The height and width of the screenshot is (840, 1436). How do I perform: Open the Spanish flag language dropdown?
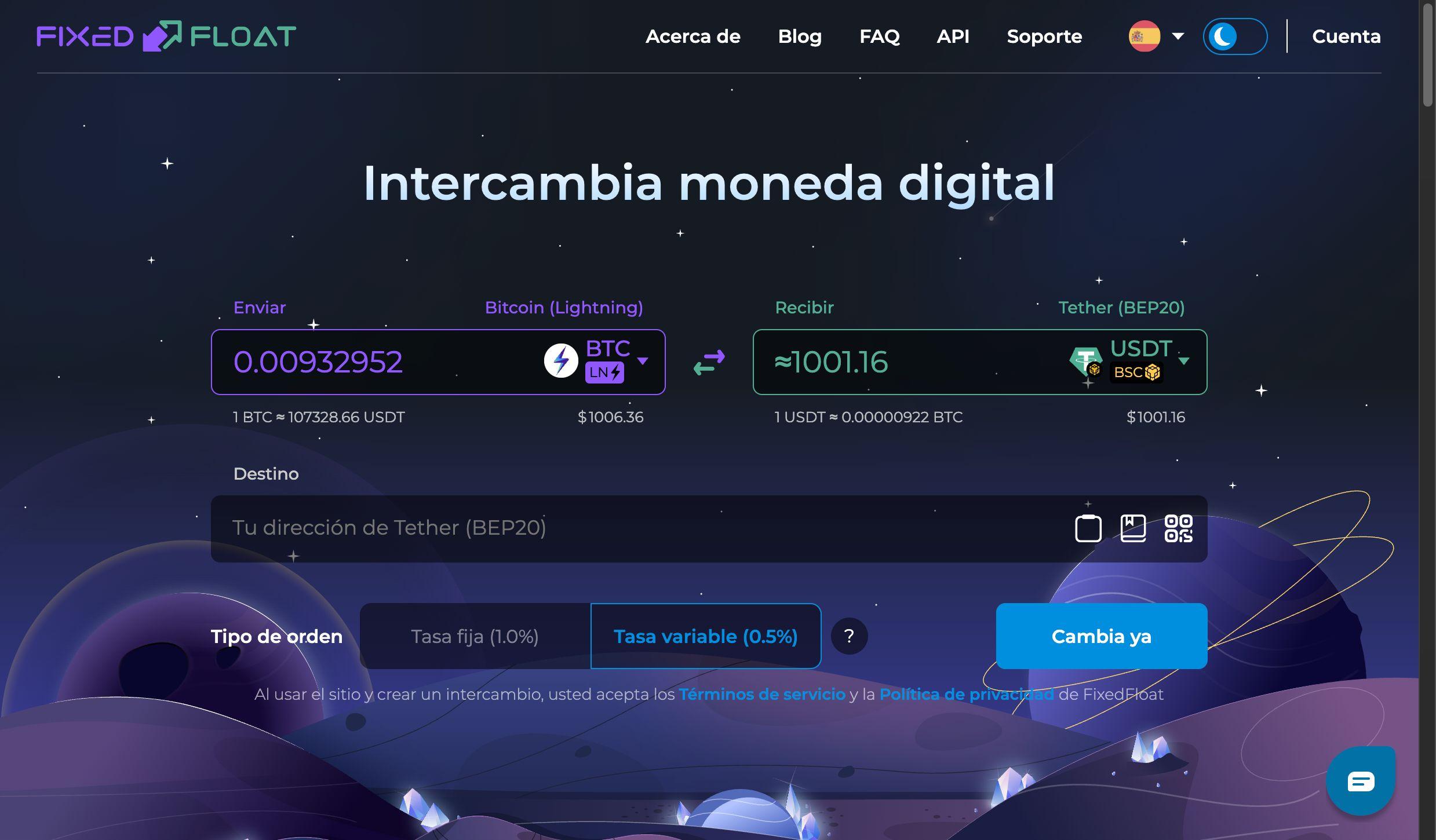tap(1156, 36)
